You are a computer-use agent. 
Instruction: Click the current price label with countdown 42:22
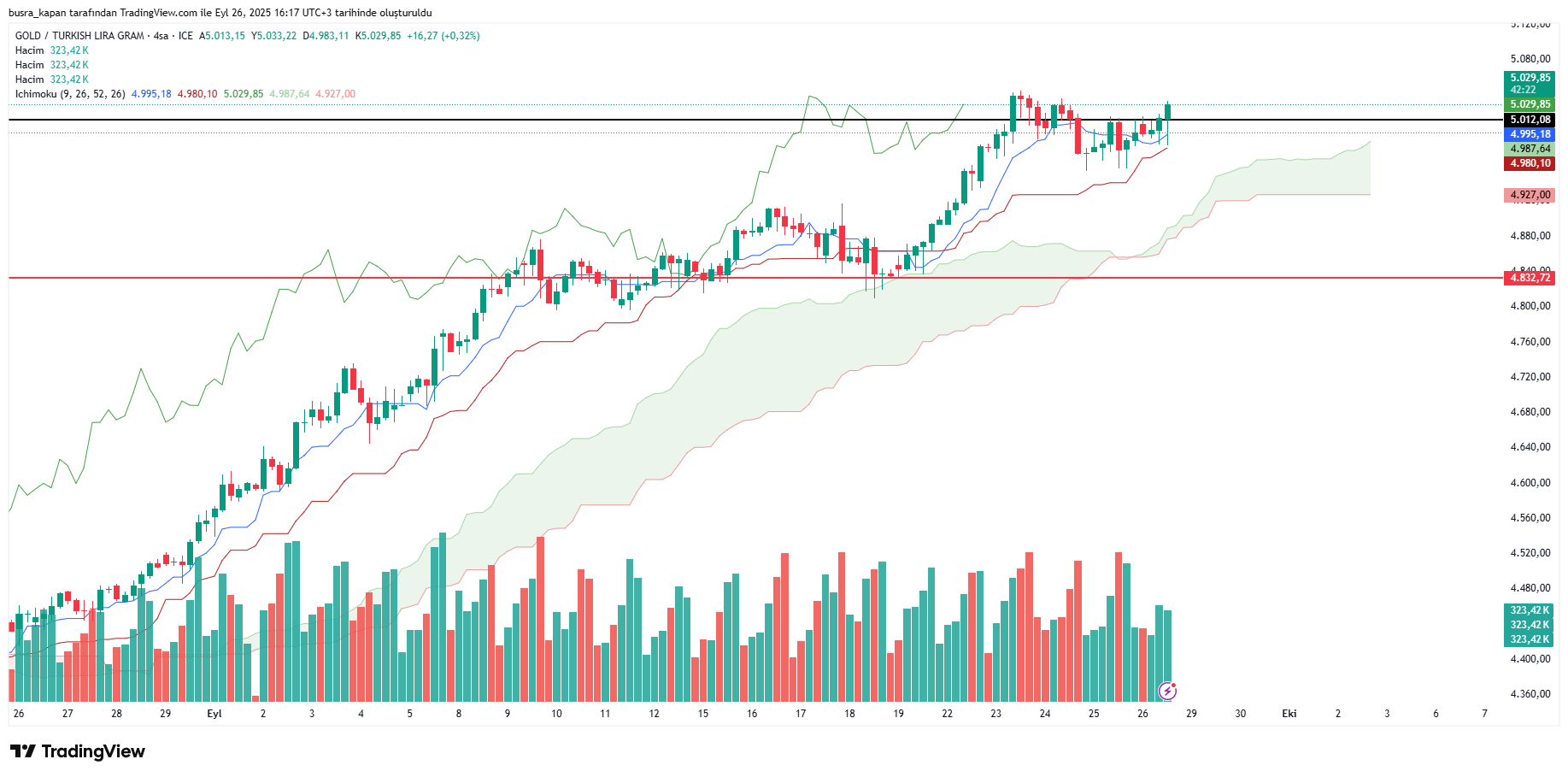pyautogui.click(x=1529, y=83)
